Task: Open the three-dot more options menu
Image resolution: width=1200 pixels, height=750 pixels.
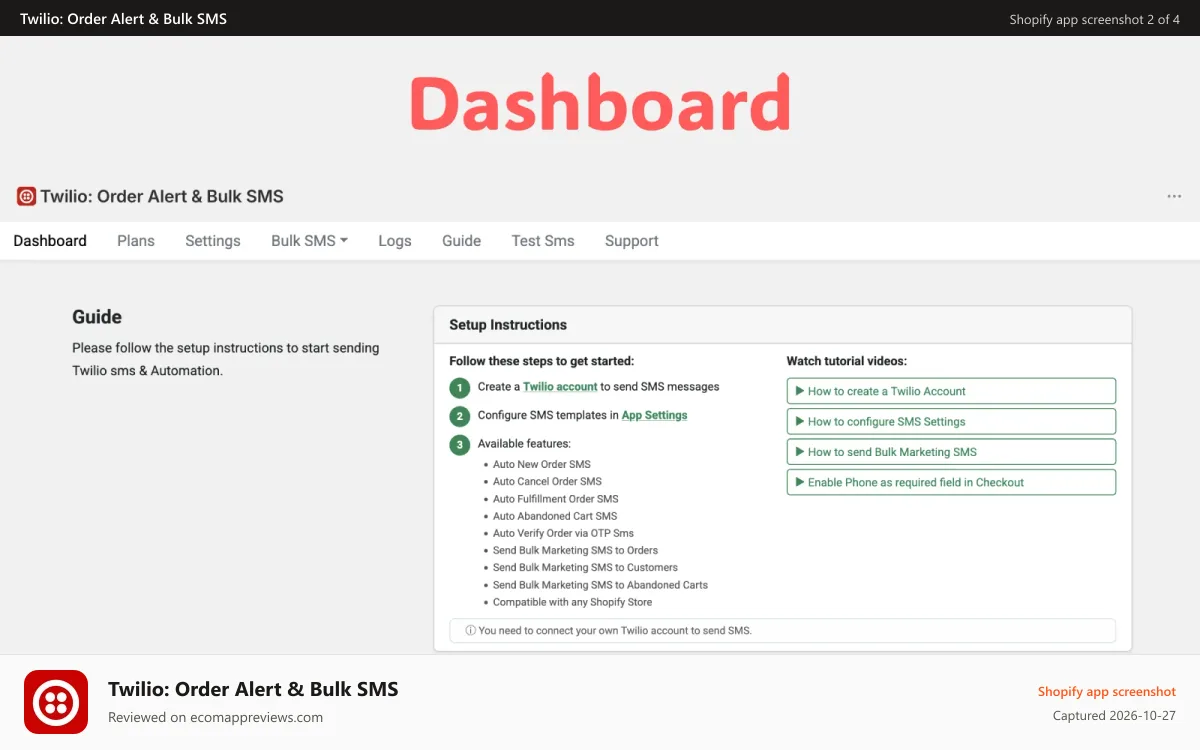Action: pyautogui.click(x=1174, y=196)
